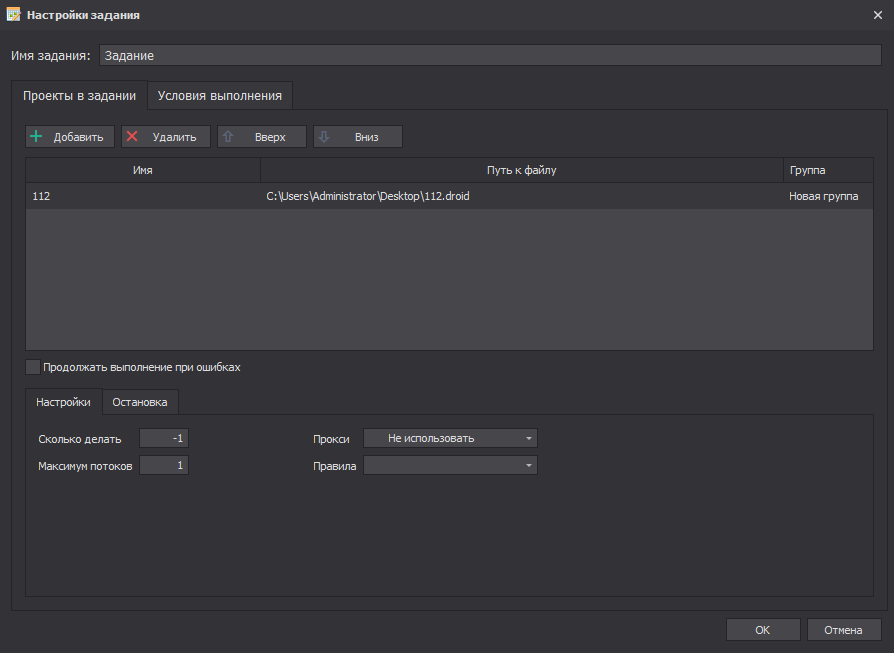Click the down arrow move icon
Screen dimensions: 894x653
pyautogui.click(x=324, y=137)
